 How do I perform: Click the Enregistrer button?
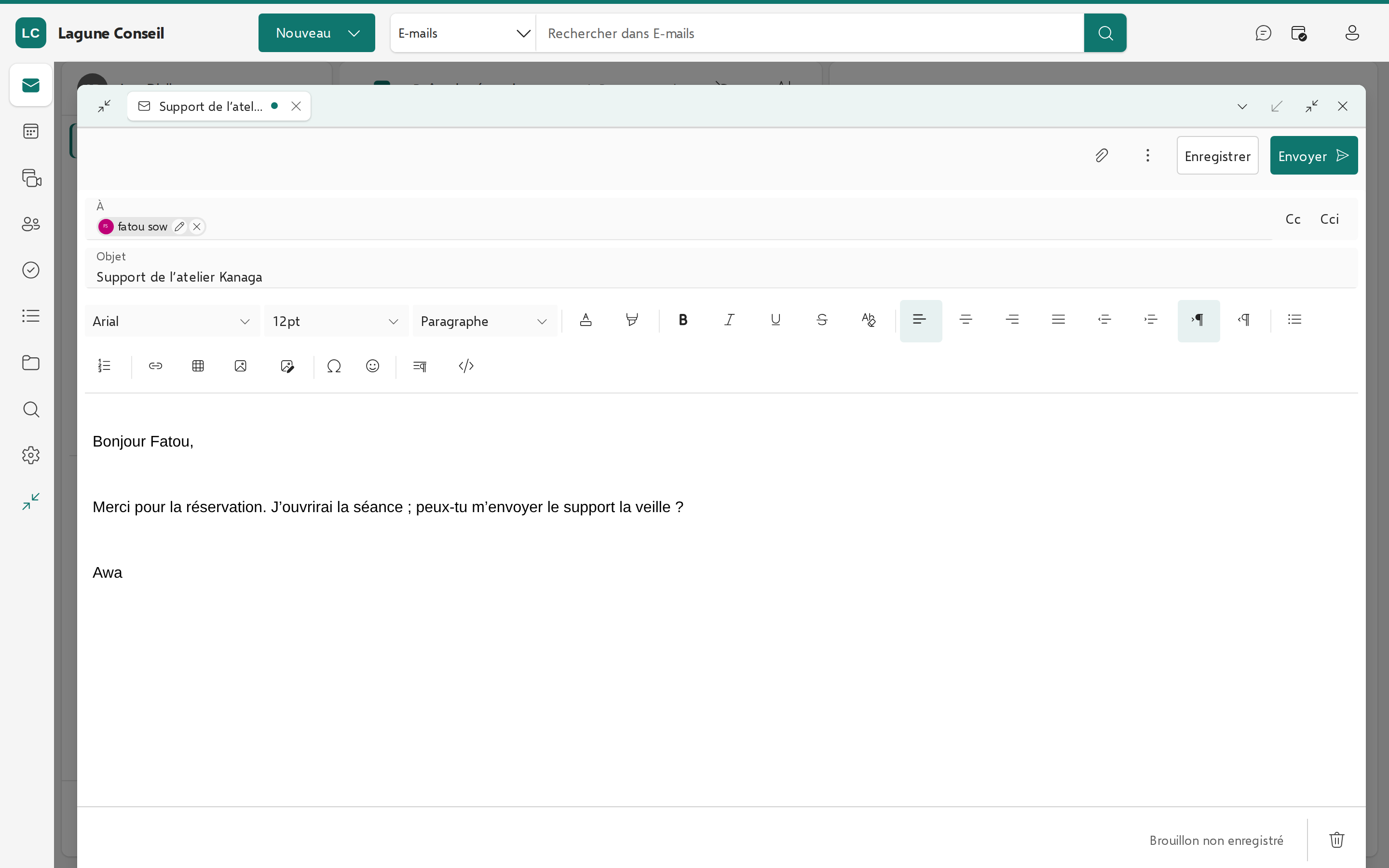coord(1217,156)
